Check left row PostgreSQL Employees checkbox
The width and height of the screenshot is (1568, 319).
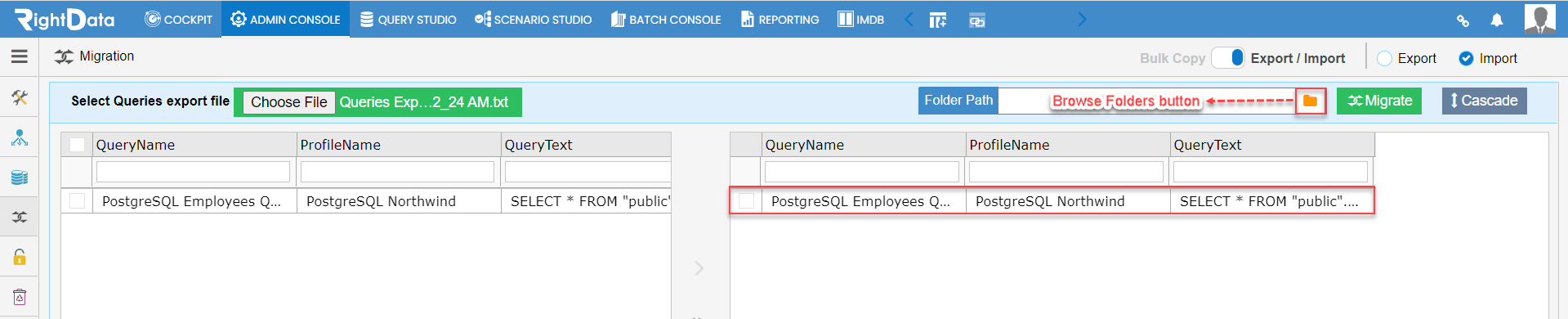tap(78, 200)
